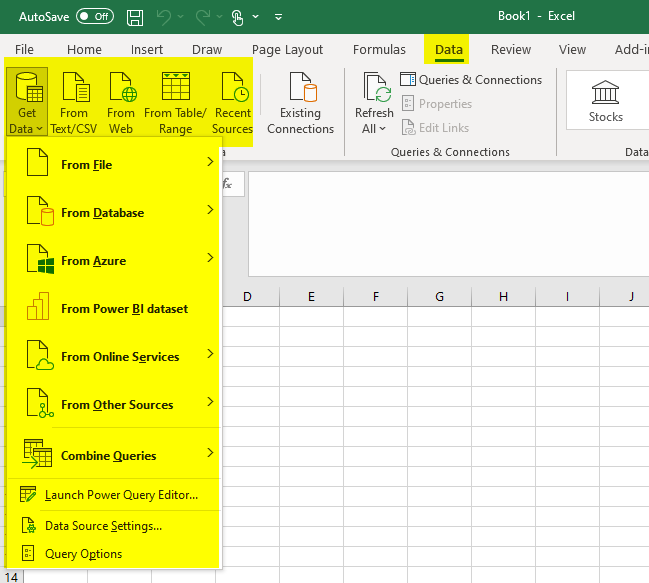Launch Power Query Editor

click(121, 495)
